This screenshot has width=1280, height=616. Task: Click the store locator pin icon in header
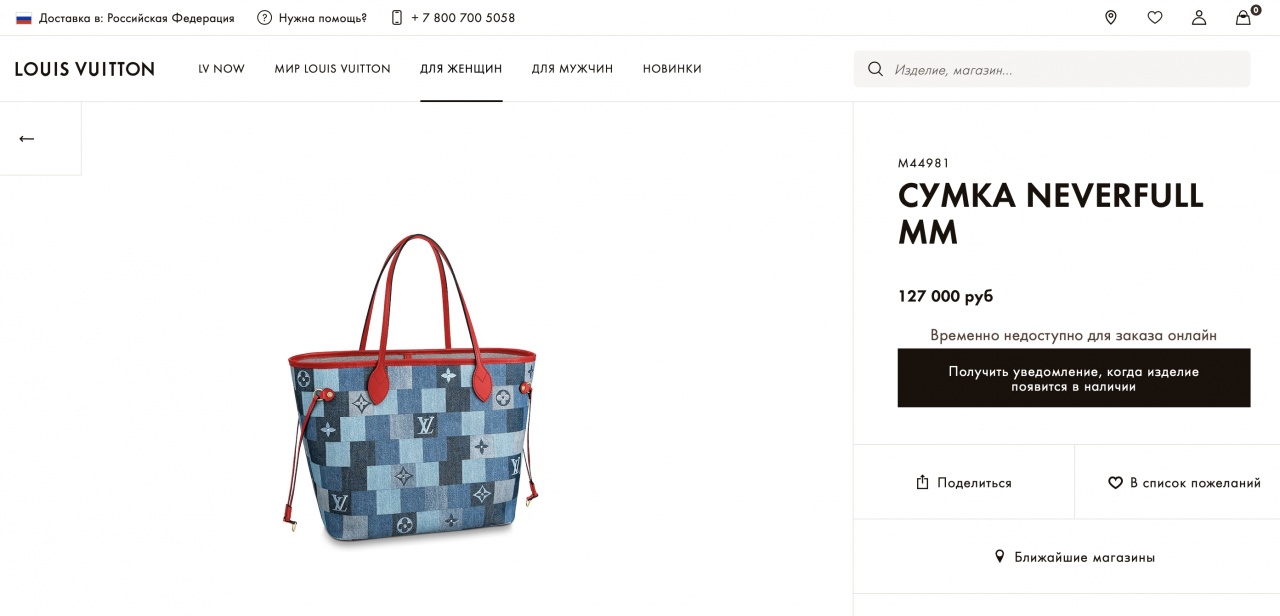1110,17
